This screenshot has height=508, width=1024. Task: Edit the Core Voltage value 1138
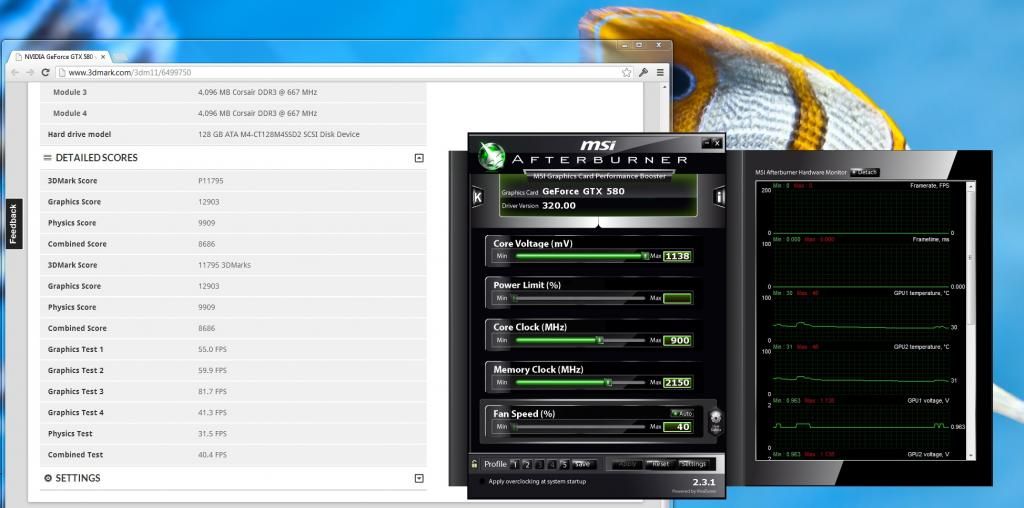[x=677, y=256]
